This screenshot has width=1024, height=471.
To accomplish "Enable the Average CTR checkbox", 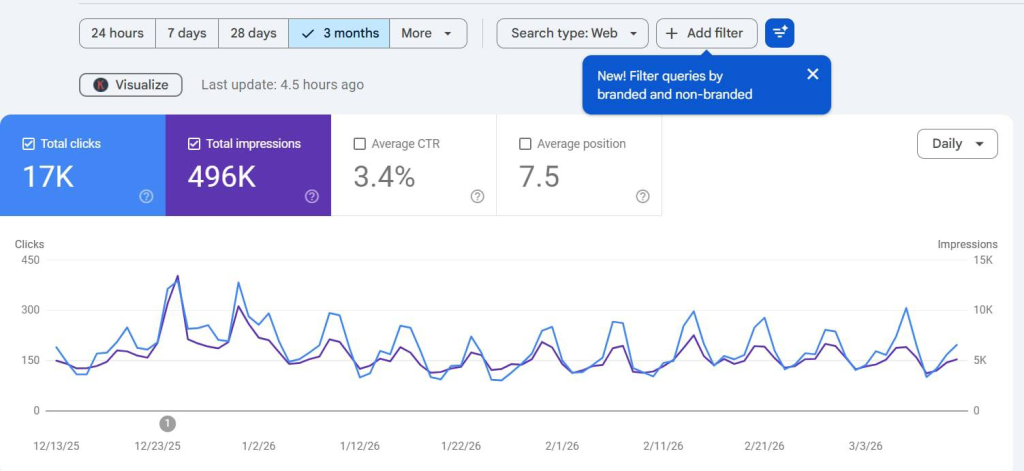I will [359, 144].
